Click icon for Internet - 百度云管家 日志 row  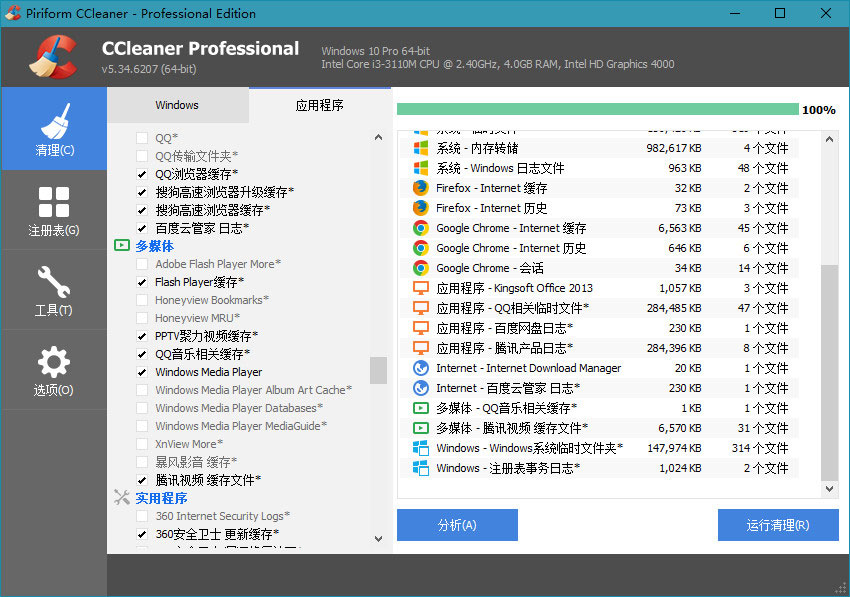click(421, 388)
